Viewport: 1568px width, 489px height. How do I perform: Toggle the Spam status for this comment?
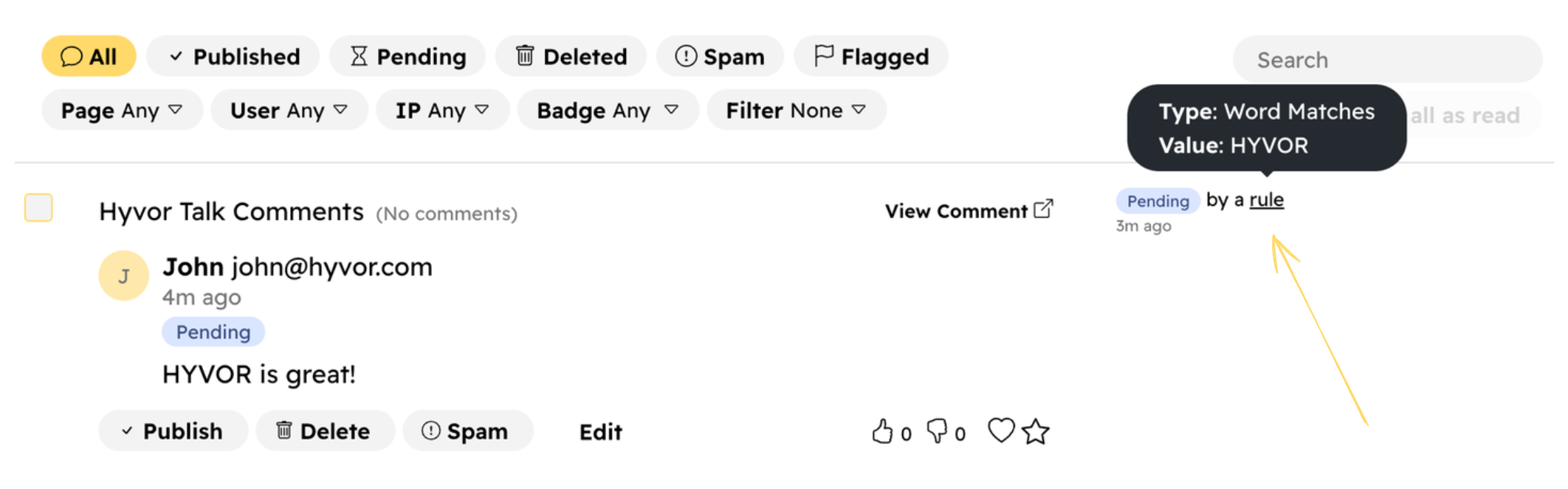(468, 431)
